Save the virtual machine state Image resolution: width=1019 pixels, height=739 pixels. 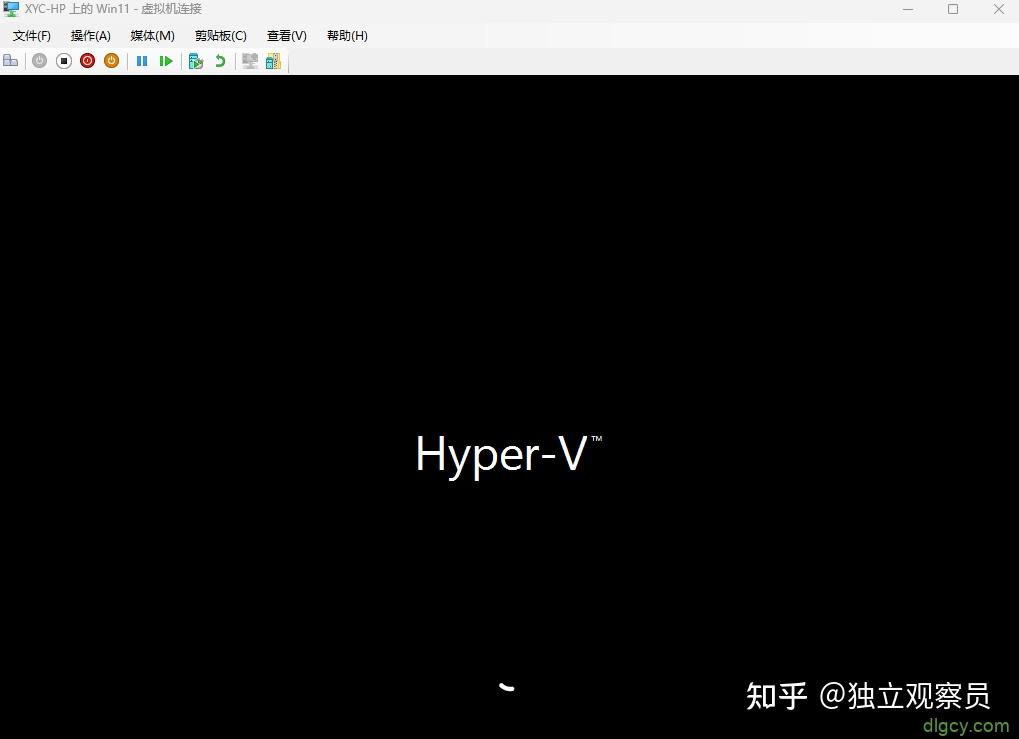pos(111,60)
